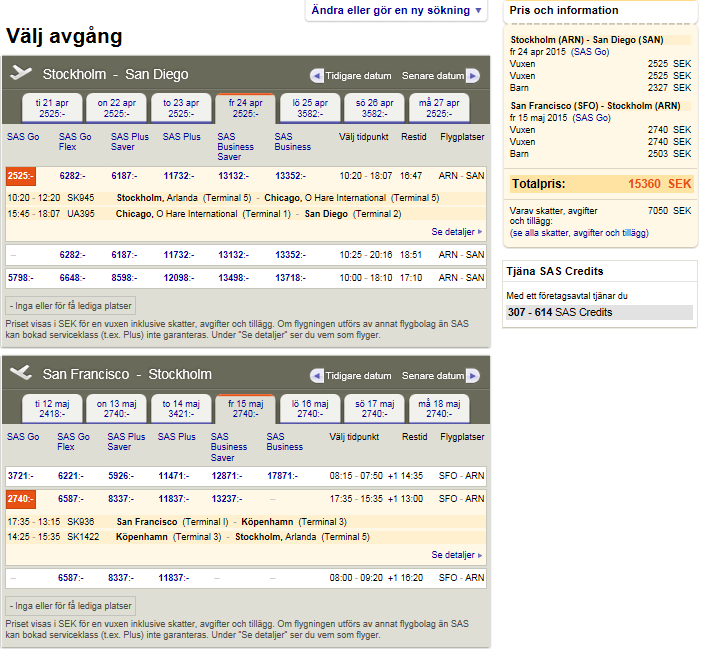The image size is (713, 657).
Task: Click the 08:00 - 09:20 return flight row
Action: (x=246, y=578)
